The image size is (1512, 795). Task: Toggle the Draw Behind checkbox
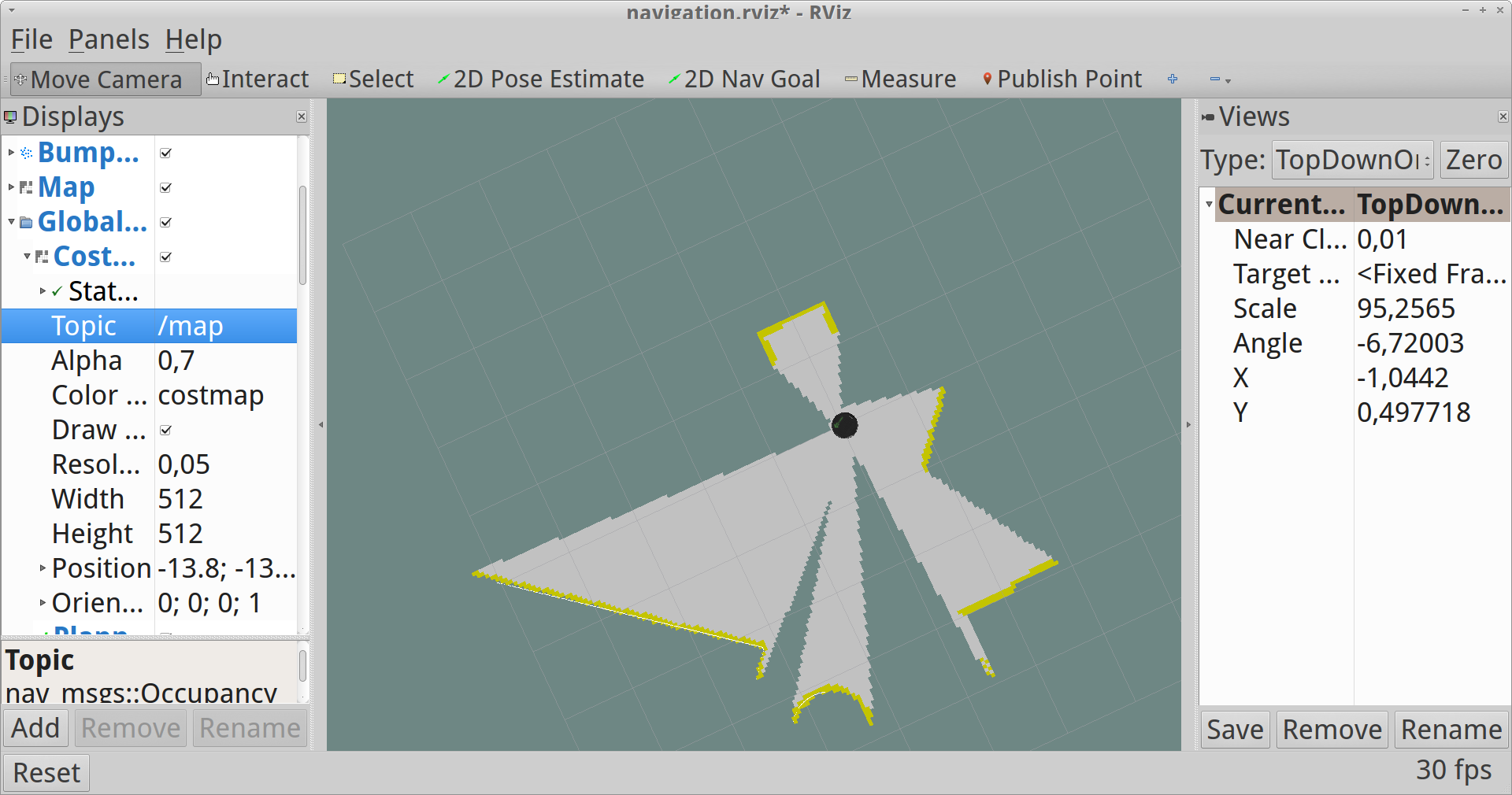165,430
